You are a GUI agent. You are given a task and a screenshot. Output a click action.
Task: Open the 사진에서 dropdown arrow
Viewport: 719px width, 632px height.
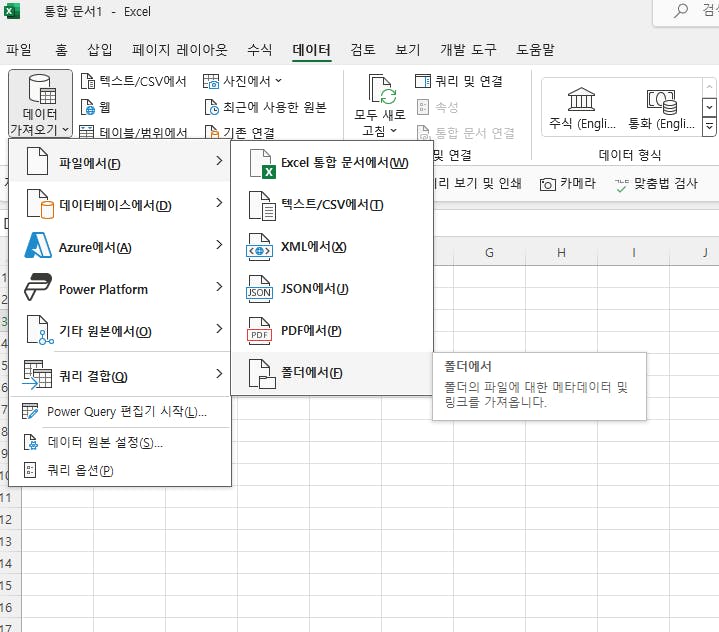278,81
